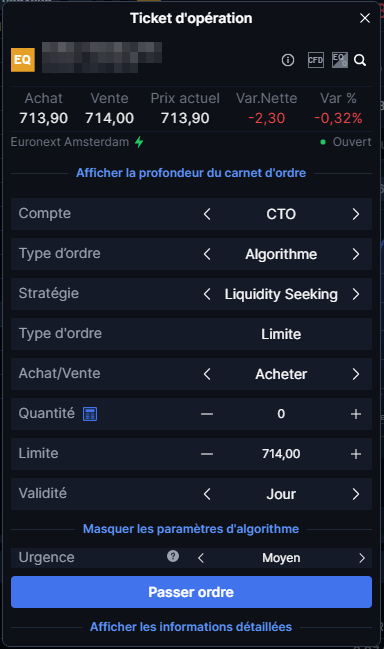Image resolution: width=384 pixels, height=649 pixels.
Task: Open the instrument information icon
Action: 288,60
